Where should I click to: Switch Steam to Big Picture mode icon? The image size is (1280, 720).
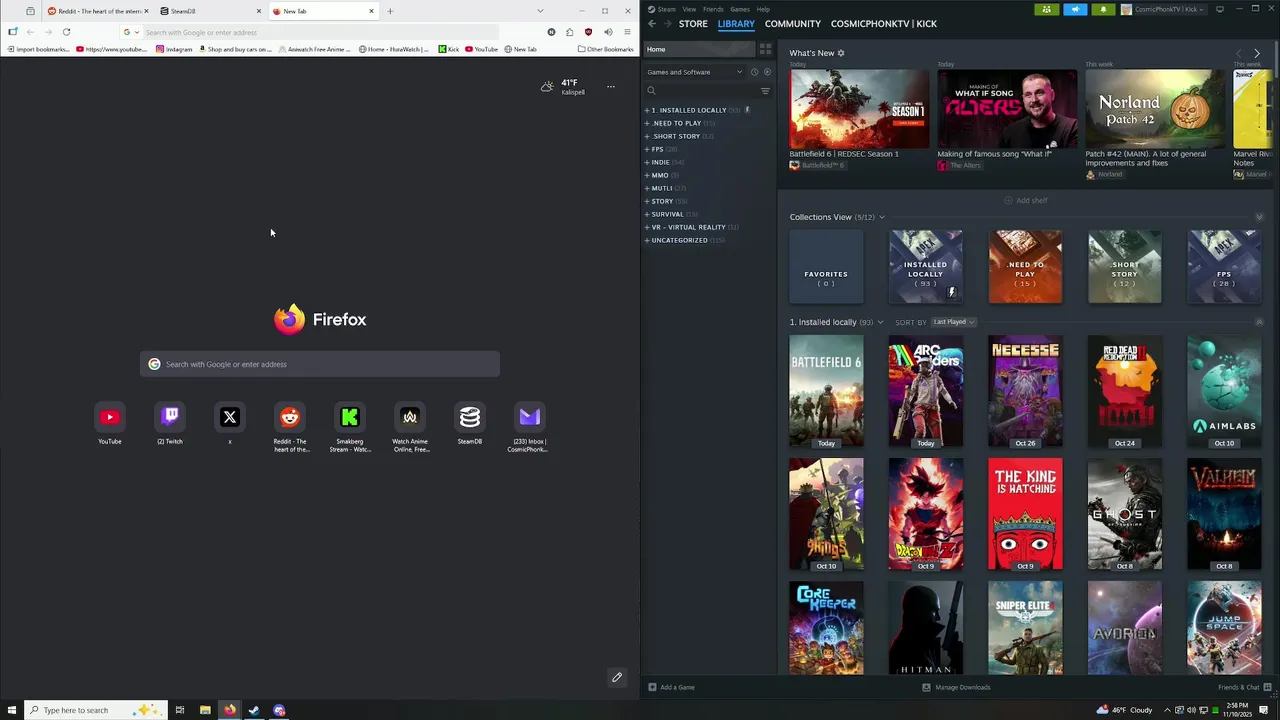(1219, 9)
